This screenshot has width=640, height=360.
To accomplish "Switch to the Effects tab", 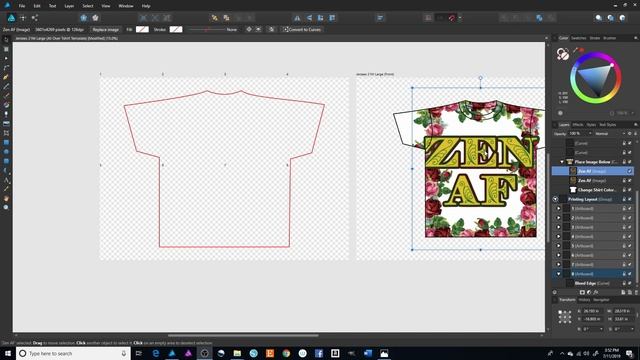I will 578,124.
